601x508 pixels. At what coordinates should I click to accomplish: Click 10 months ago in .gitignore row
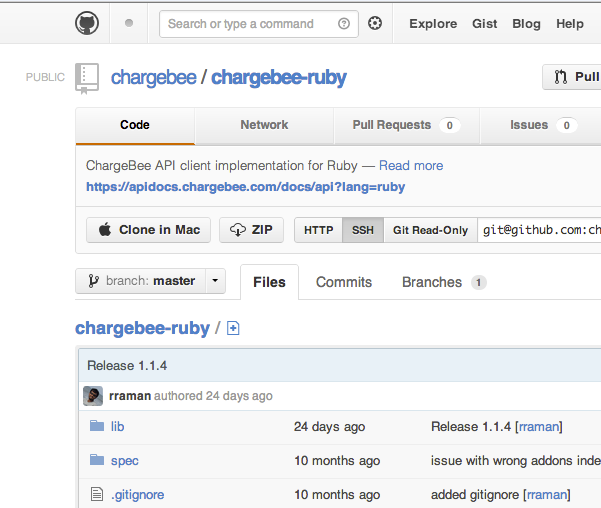[337, 495]
